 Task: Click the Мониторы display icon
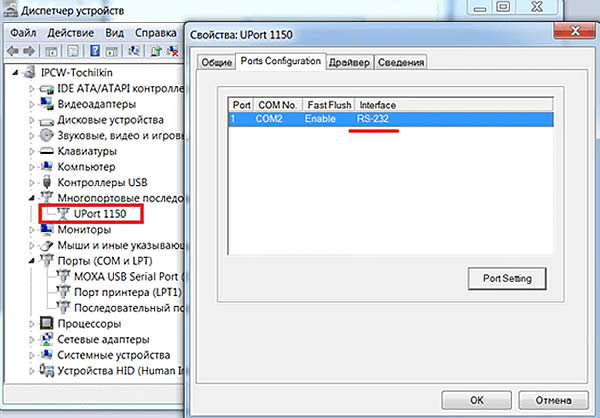point(47,229)
